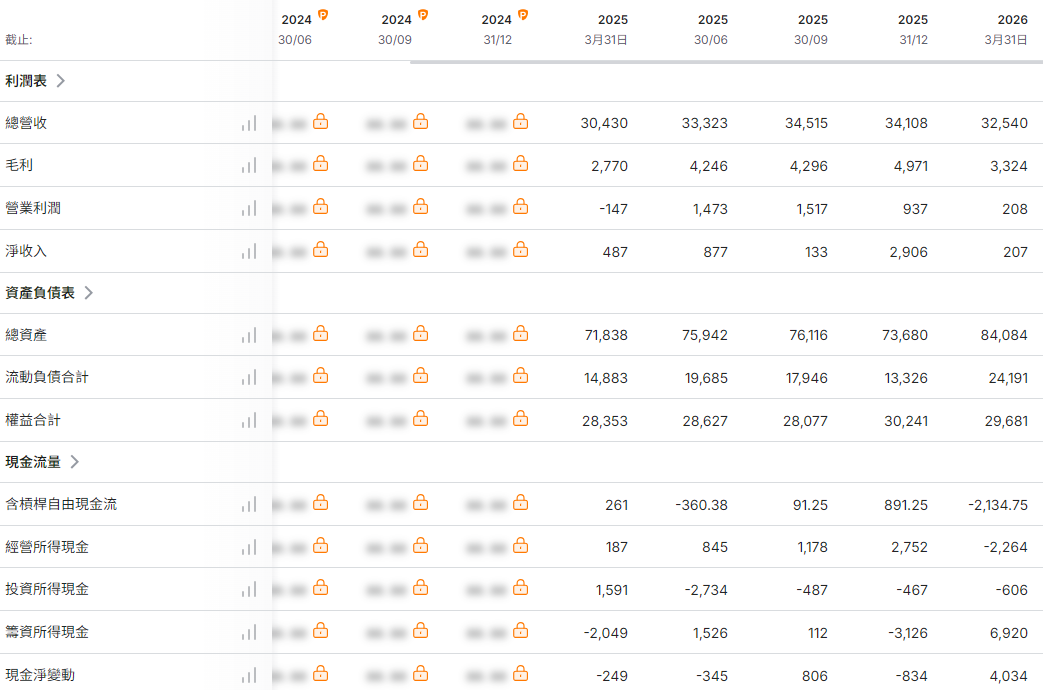Click the lock icon in 2024 31/12 營業利潤 cell
1043x690 pixels.
click(521, 207)
